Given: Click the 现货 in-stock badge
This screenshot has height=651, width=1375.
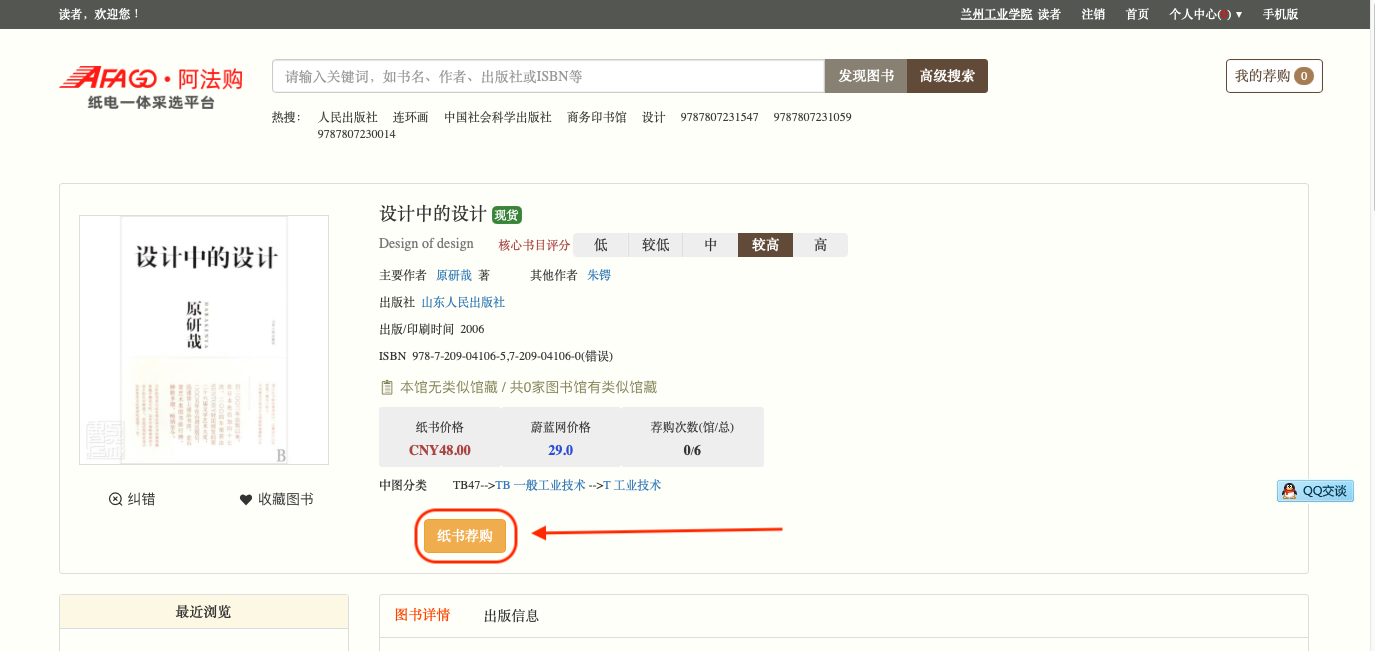Looking at the screenshot, I should click(x=507, y=215).
